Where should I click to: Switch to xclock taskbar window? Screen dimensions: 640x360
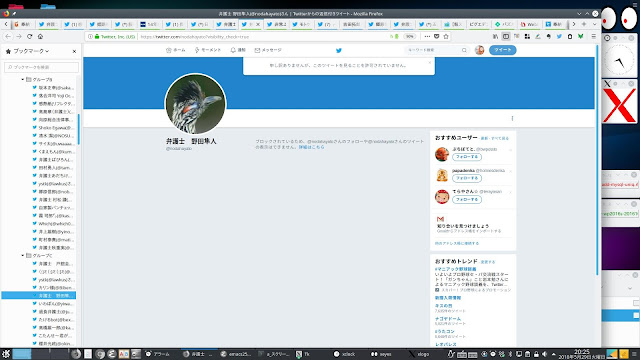345,354
